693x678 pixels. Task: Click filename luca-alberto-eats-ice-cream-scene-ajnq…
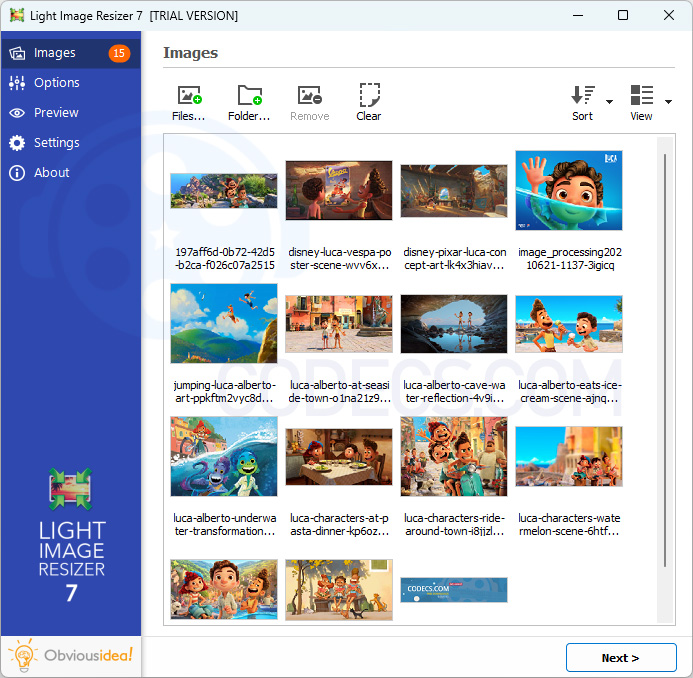[570, 392]
